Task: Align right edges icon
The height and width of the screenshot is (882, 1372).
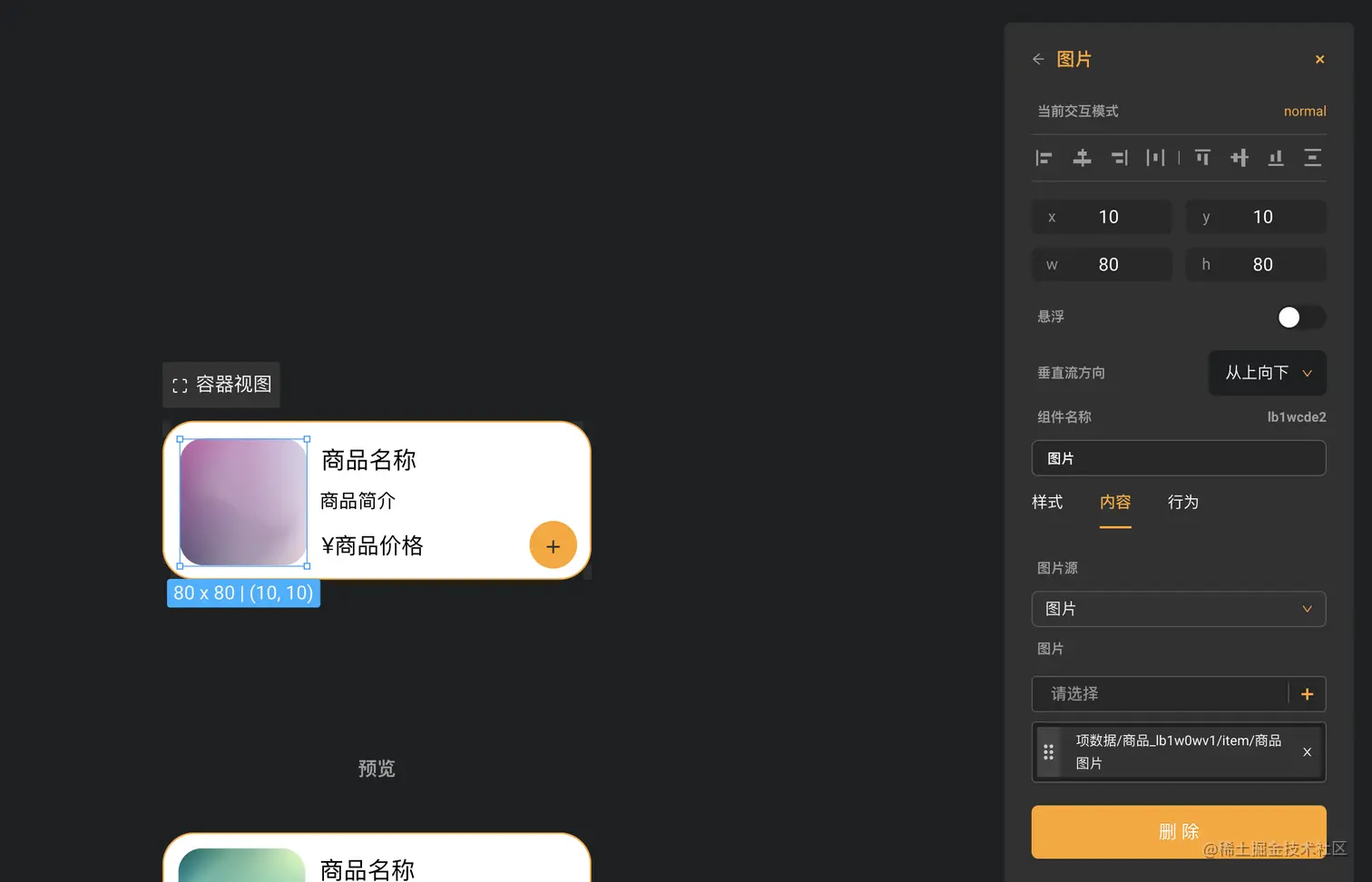Action: click(x=1120, y=158)
